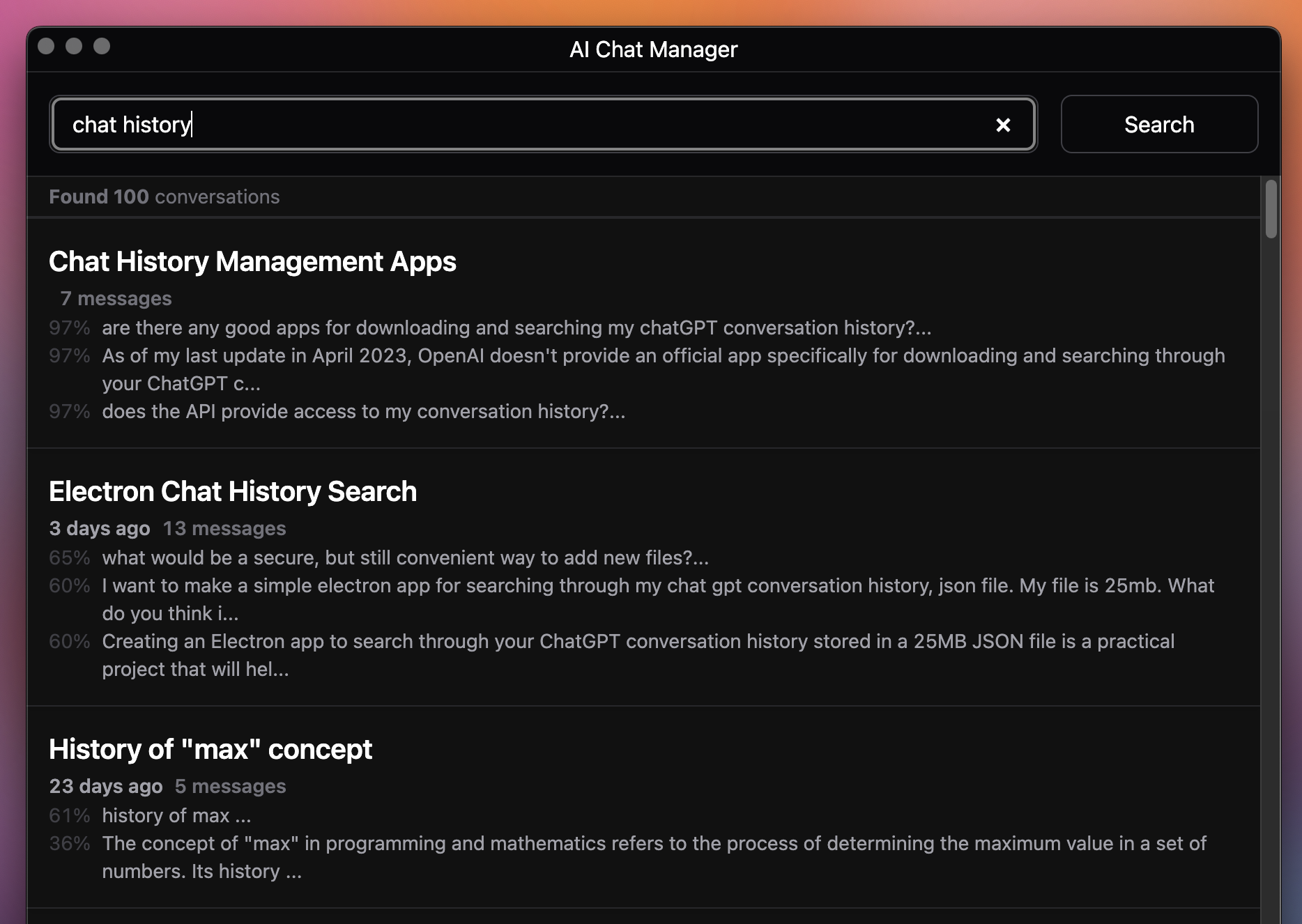Click the 'Found 100 conversations' status text

point(164,197)
